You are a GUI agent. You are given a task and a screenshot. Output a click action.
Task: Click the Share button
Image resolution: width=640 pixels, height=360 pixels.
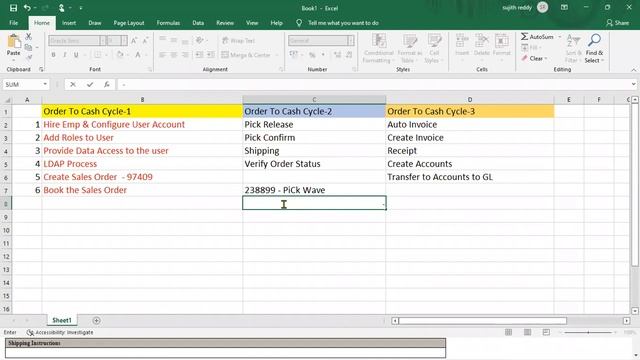[617, 23]
